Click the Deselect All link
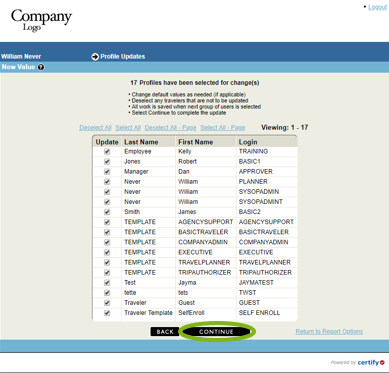Image resolution: width=389 pixels, height=373 pixels. 95,128
